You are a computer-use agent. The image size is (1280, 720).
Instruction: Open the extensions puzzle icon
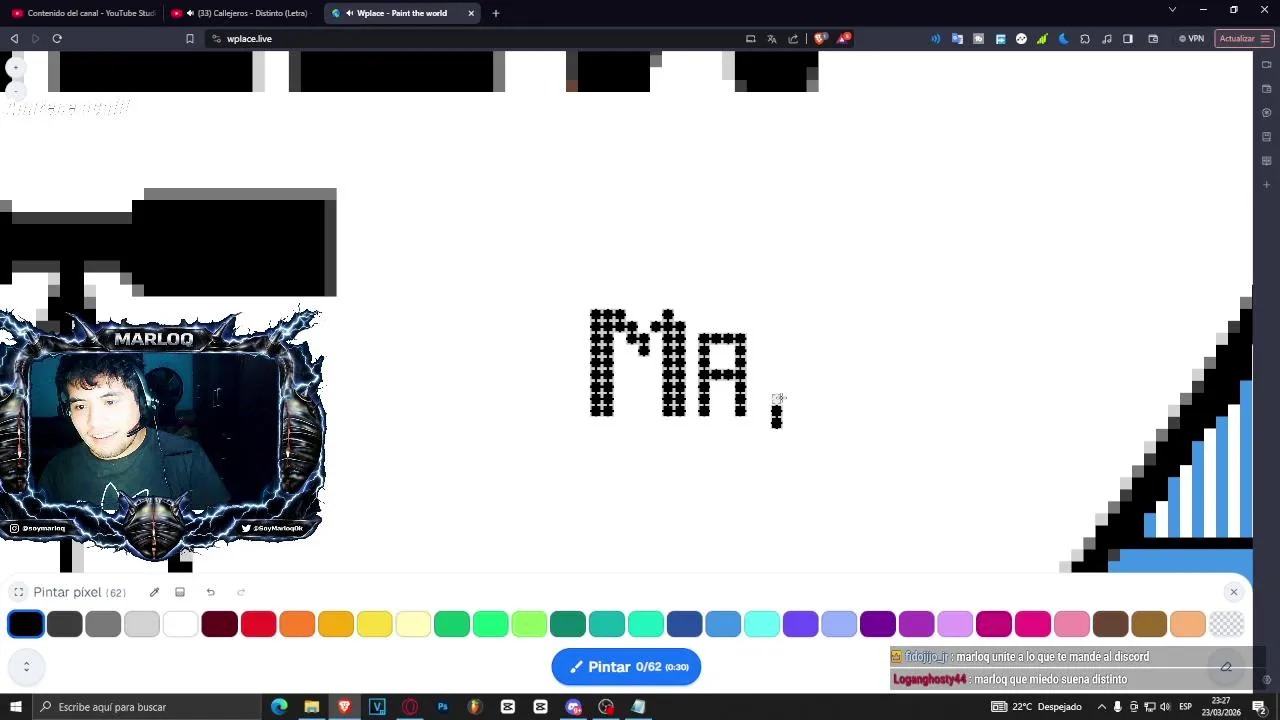coord(1085,38)
